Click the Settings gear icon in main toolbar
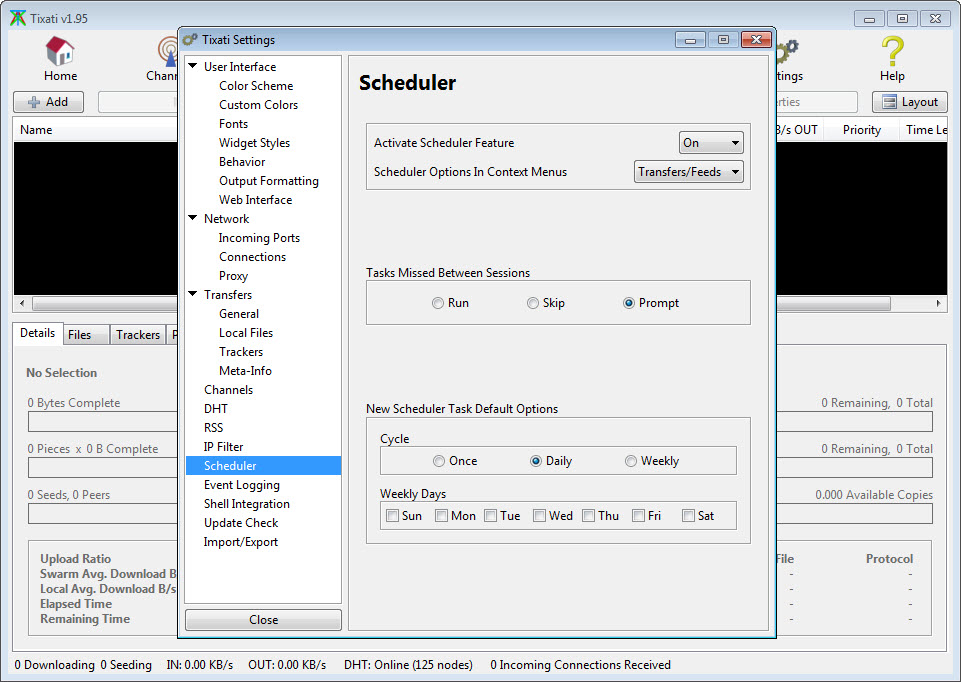Image resolution: width=961 pixels, height=682 pixels. pyautogui.click(x=788, y=51)
